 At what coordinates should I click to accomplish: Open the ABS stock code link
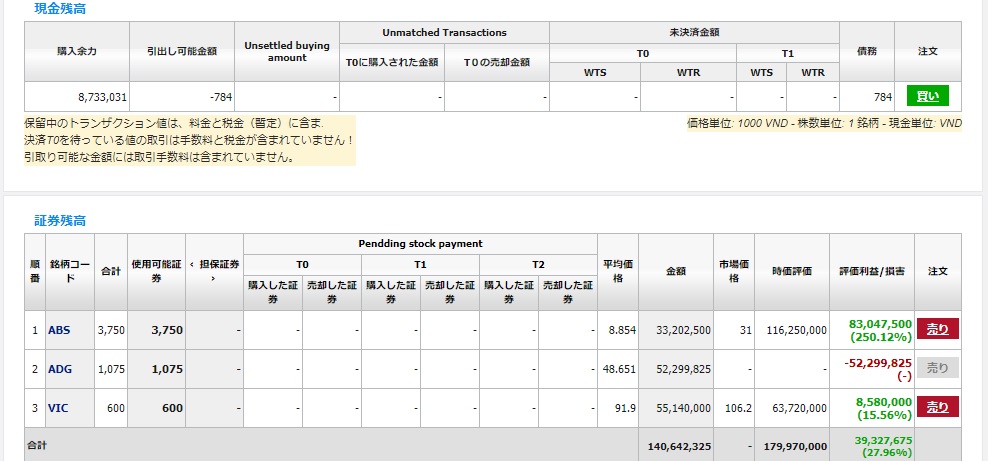(x=59, y=330)
